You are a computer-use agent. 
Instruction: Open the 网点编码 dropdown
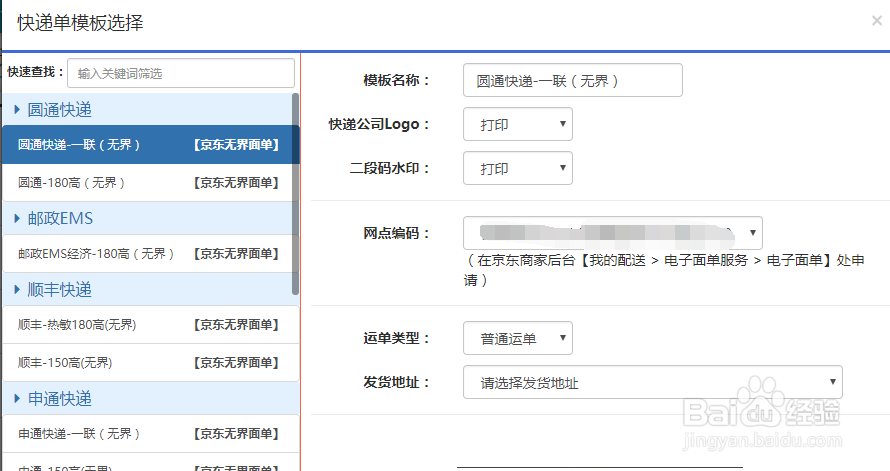[x=612, y=233]
